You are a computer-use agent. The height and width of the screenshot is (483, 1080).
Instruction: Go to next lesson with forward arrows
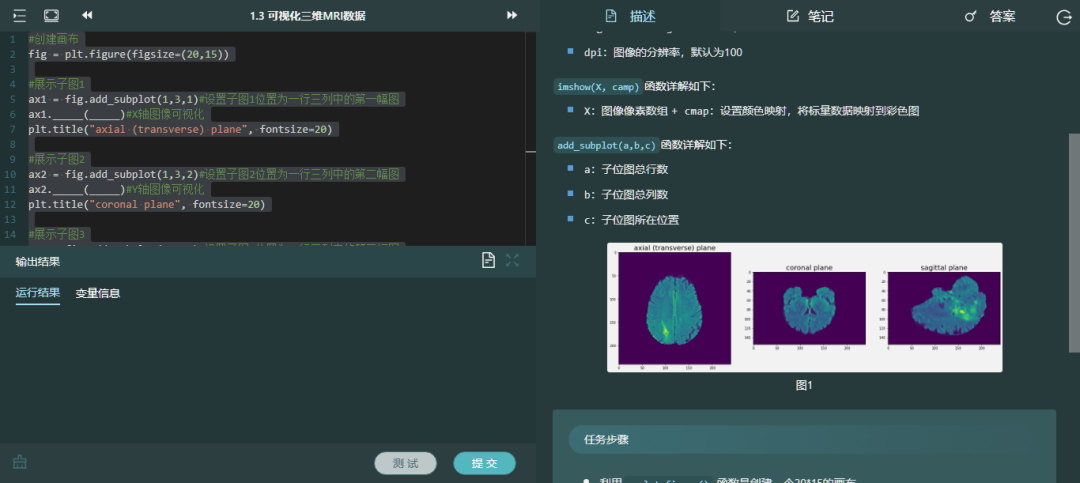pyautogui.click(x=512, y=15)
